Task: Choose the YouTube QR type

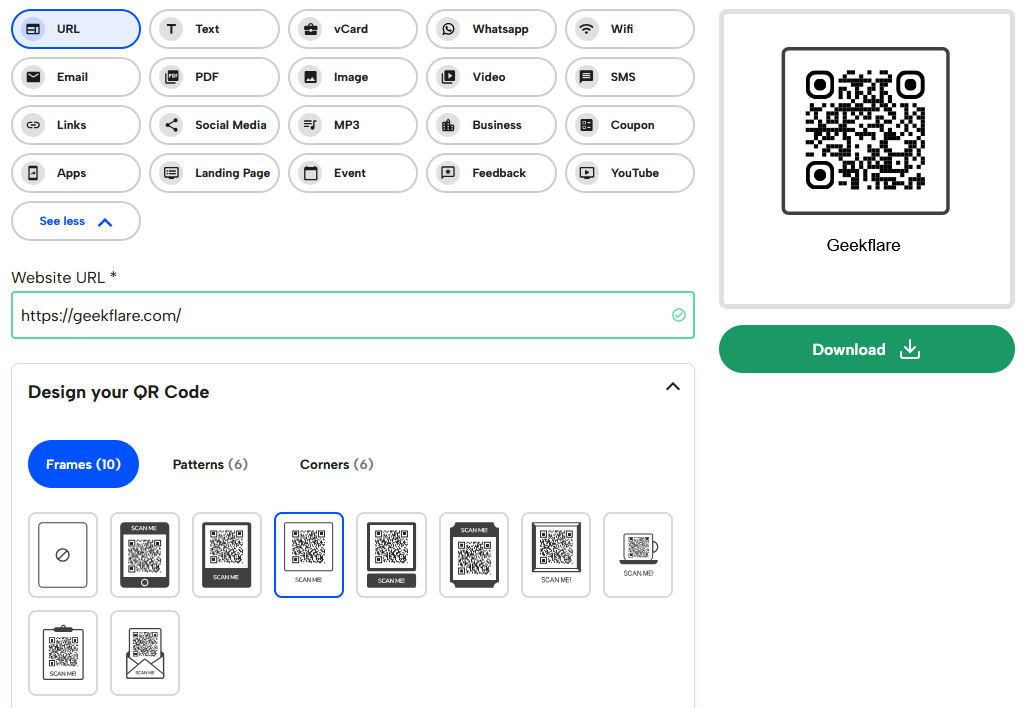Action: pos(630,173)
